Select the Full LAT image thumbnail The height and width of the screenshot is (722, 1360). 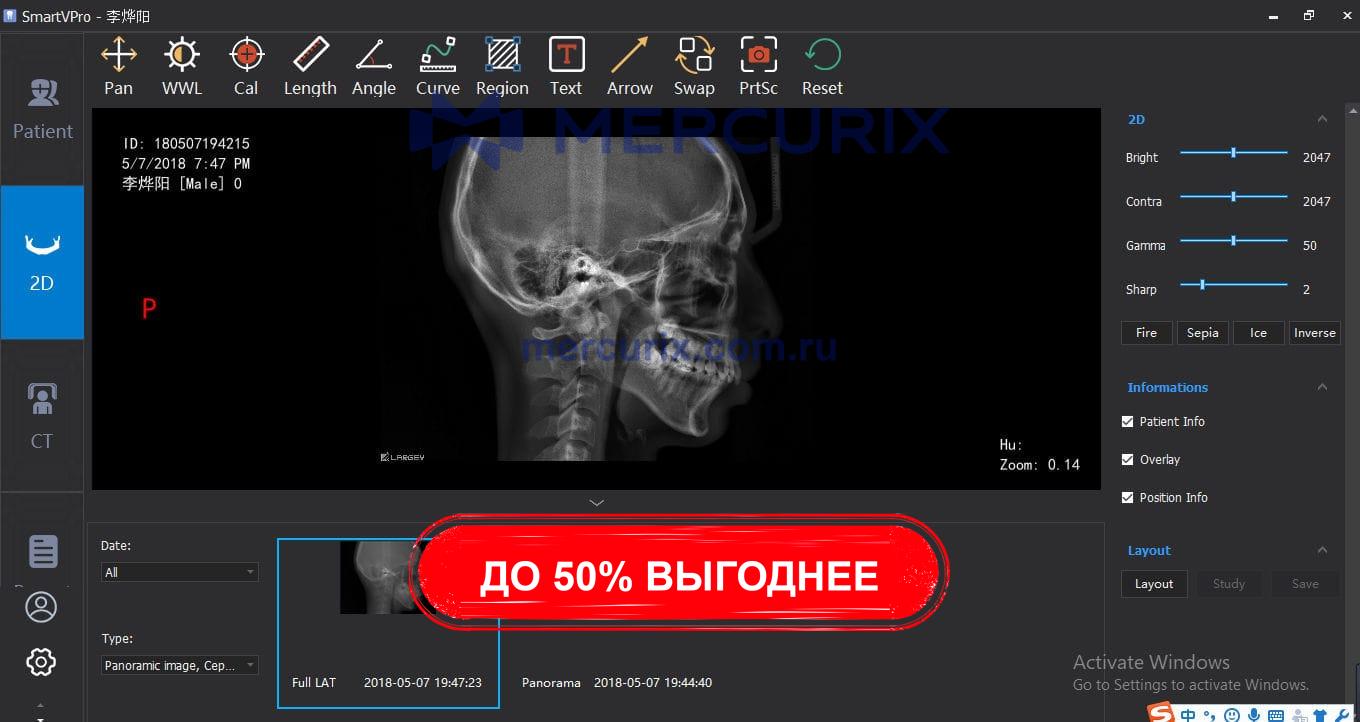[x=388, y=622]
